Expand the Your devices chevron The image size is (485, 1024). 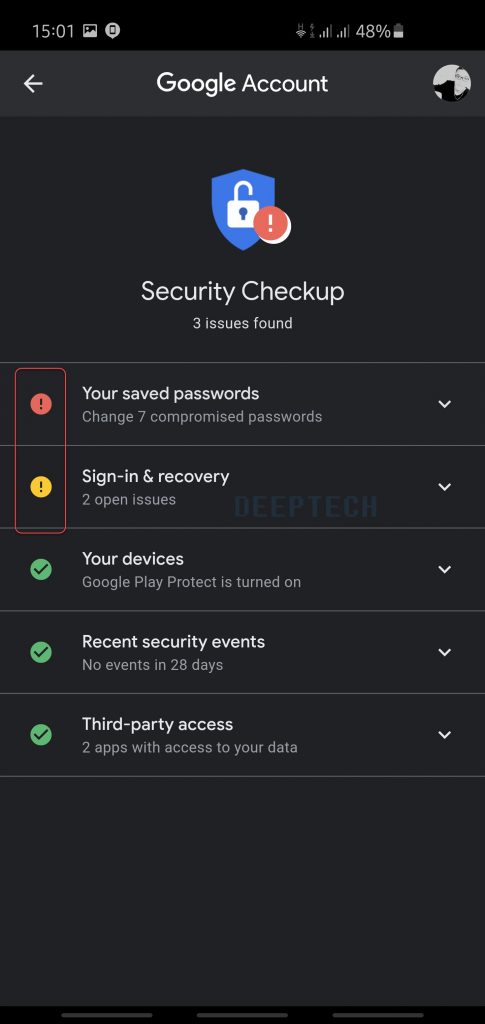445,569
